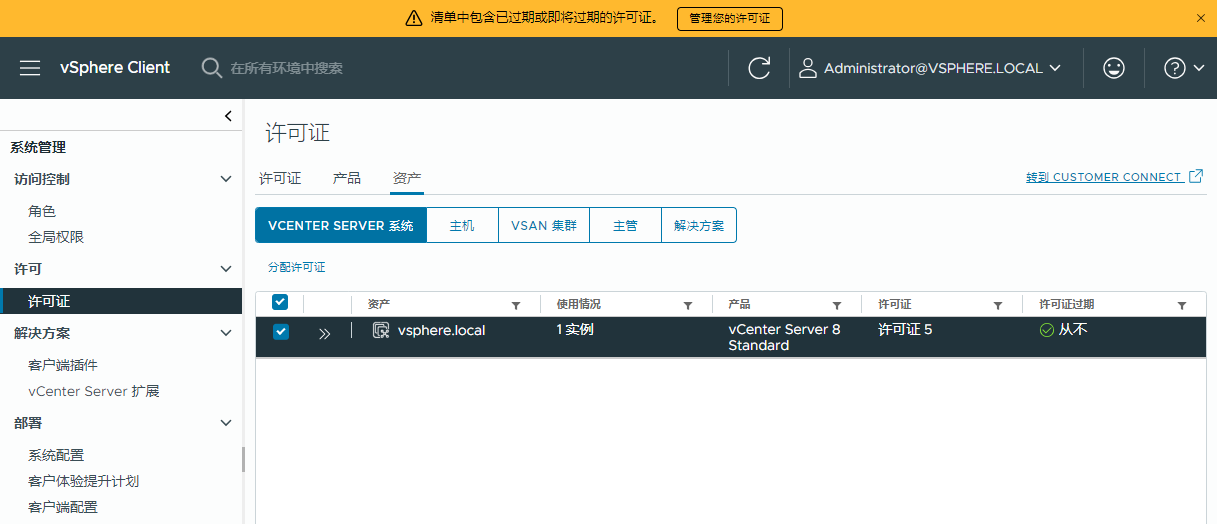Click the search magnifier icon
The width and height of the screenshot is (1217, 524).
[212, 68]
